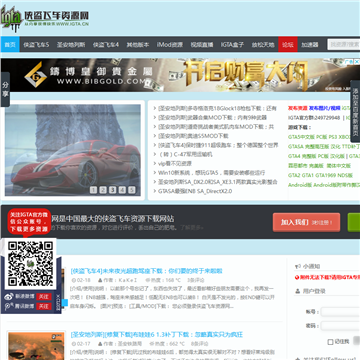Screen dimensions: 360x360
Task: Click the WeChat QR code image
Action: [30, 264]
